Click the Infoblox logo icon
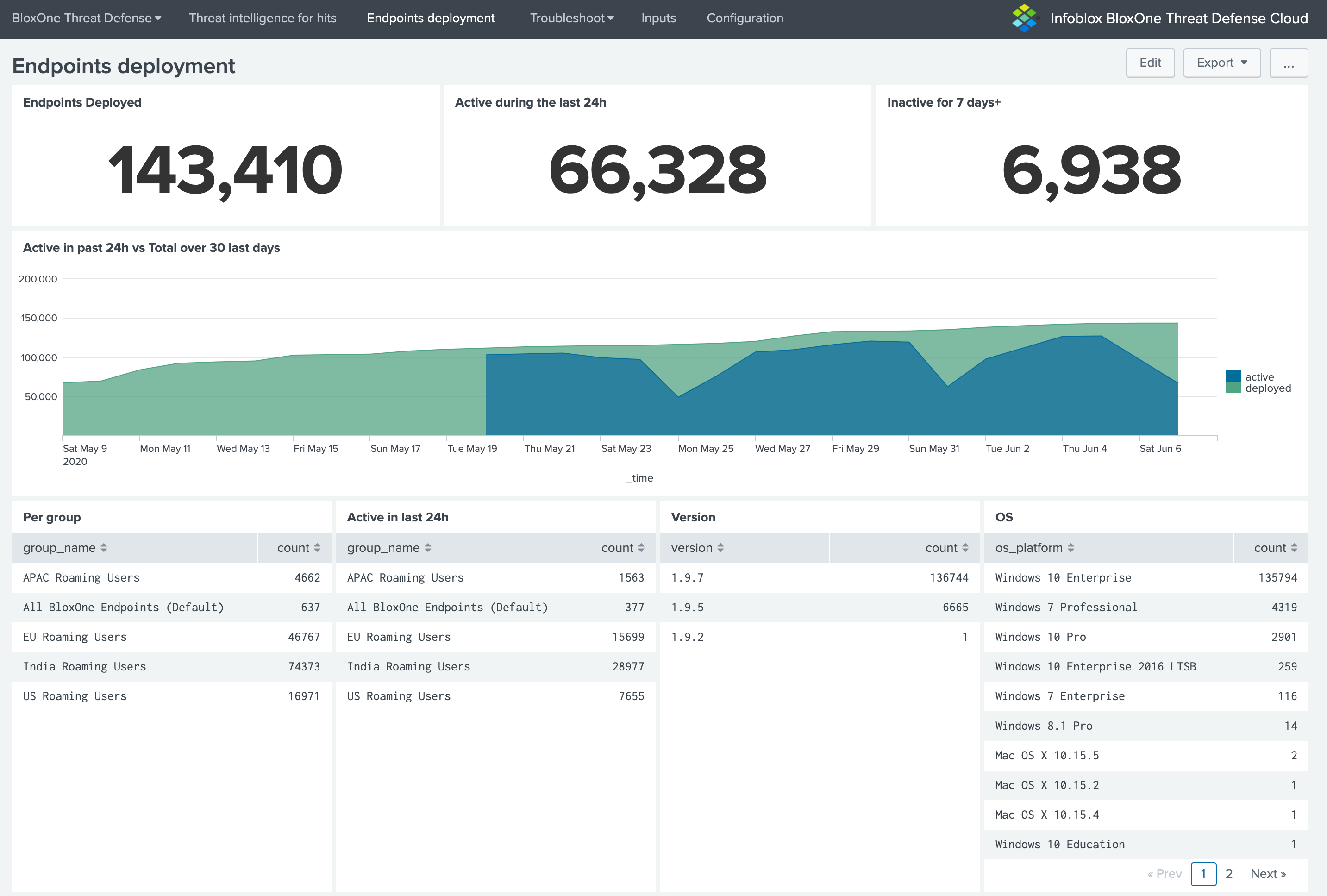Viewport: 1327px width, 896px height. (x=1024, y=18)
